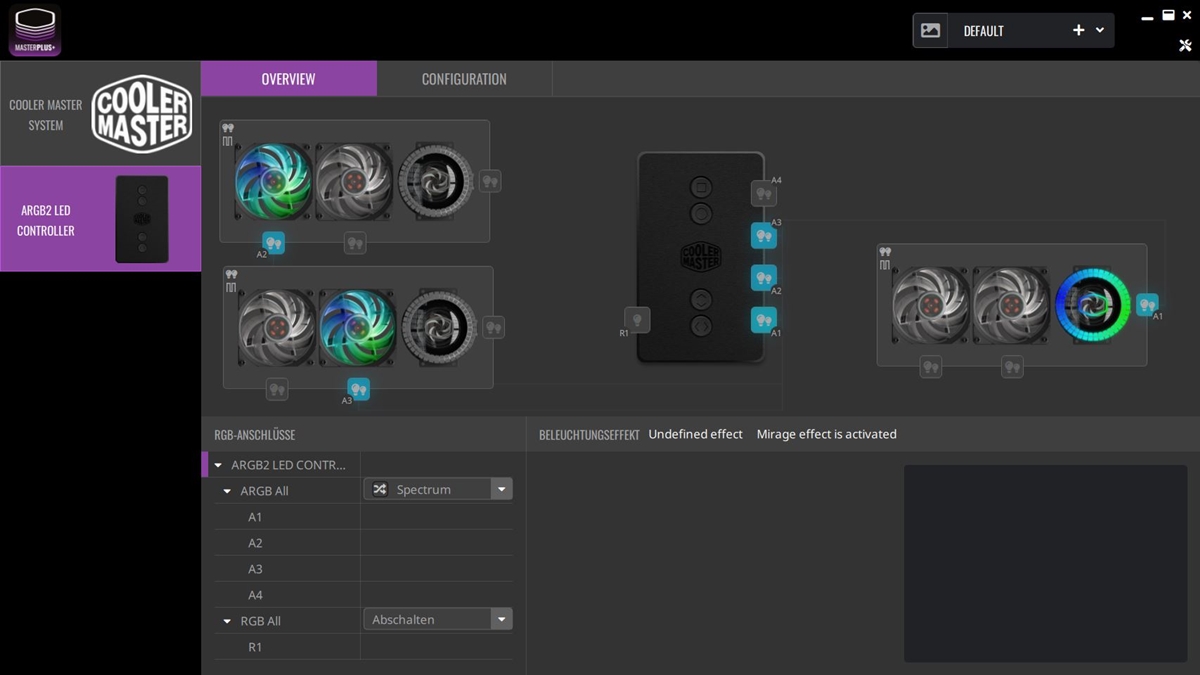Collapse the RGB All tree node
This screenshot has width=1200, height=675.
point(228,621)
